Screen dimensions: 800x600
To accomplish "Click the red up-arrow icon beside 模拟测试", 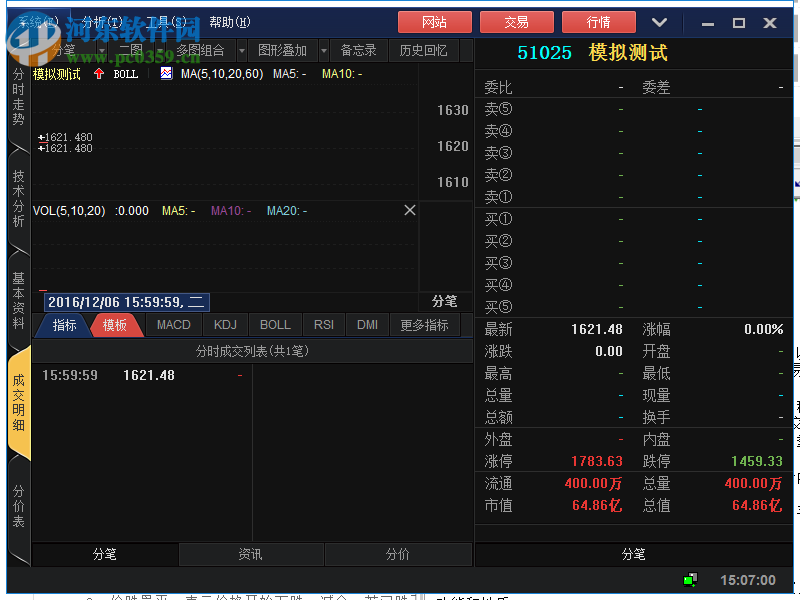I will tap(99, 71).
